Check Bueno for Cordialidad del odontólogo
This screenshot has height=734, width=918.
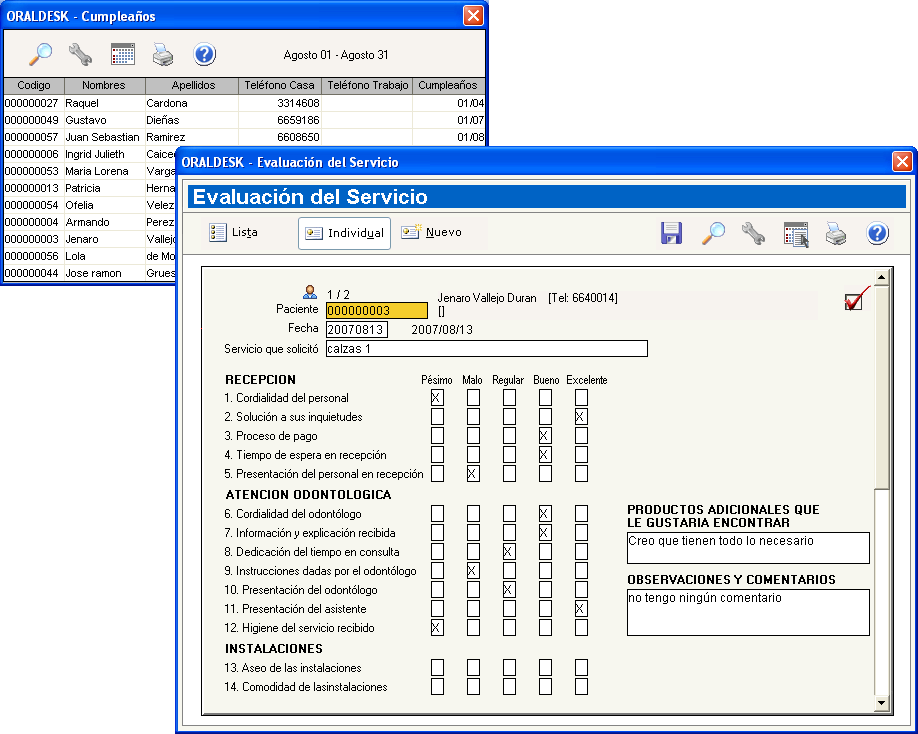[545, 514]
